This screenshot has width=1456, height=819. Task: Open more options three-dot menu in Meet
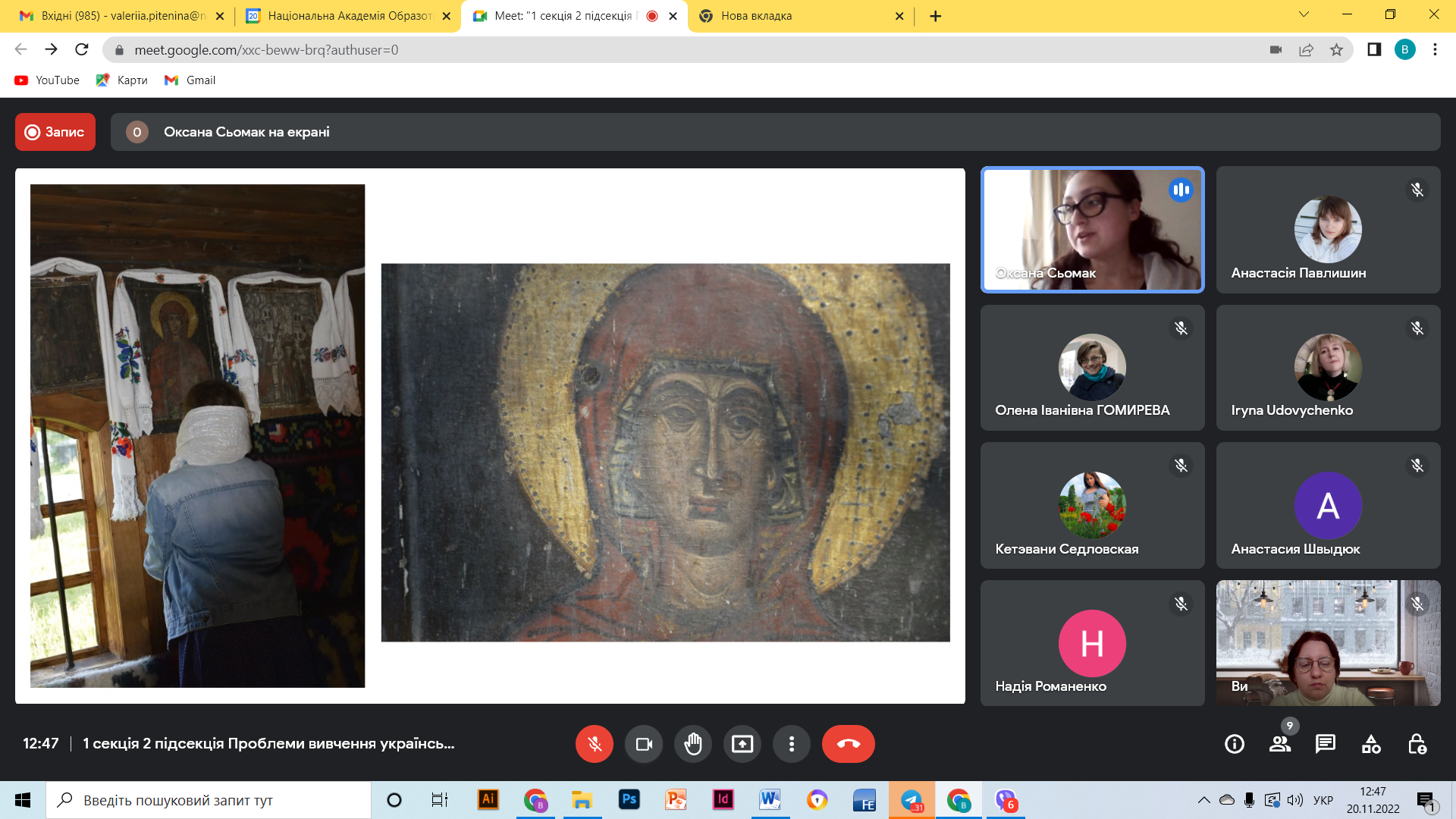[x=792, y=744]
